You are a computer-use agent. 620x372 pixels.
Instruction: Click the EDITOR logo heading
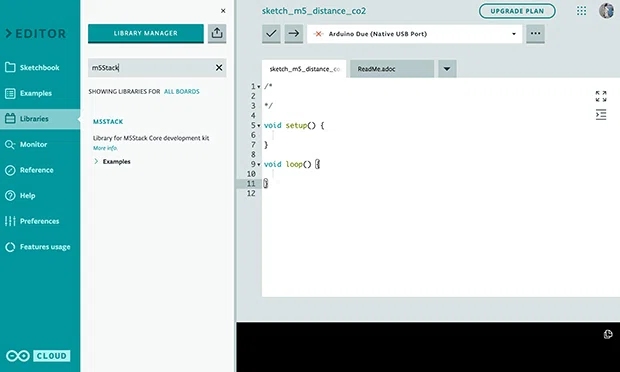[x=36, y=34]
